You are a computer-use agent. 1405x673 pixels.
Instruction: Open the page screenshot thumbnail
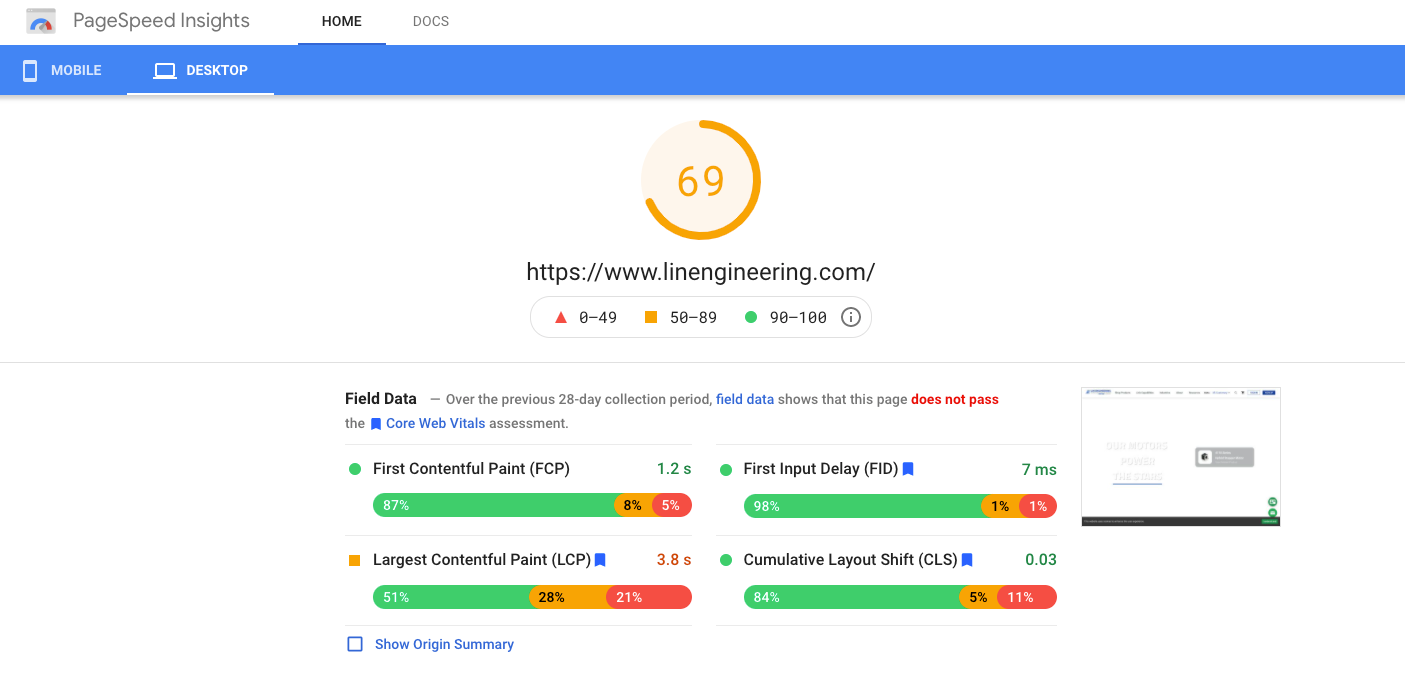[x=1181, y=456]
